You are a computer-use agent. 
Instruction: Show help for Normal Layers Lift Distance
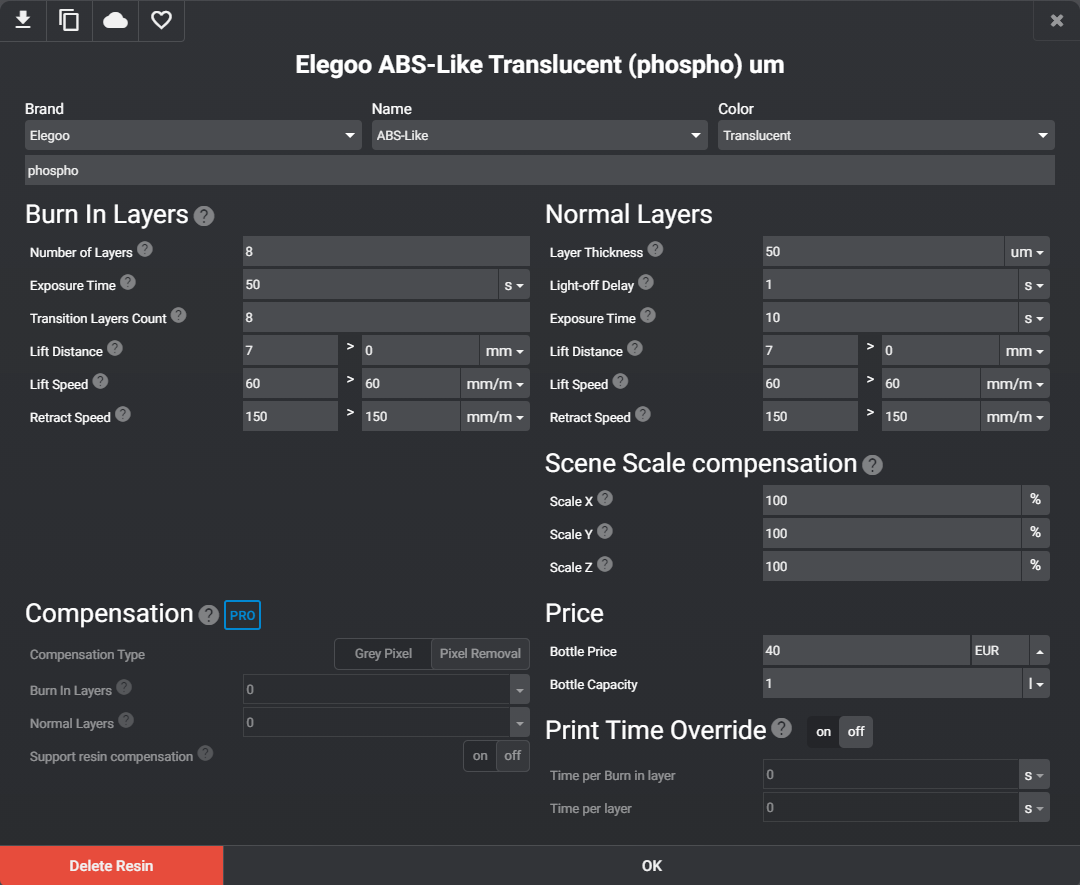pos(635,348)
